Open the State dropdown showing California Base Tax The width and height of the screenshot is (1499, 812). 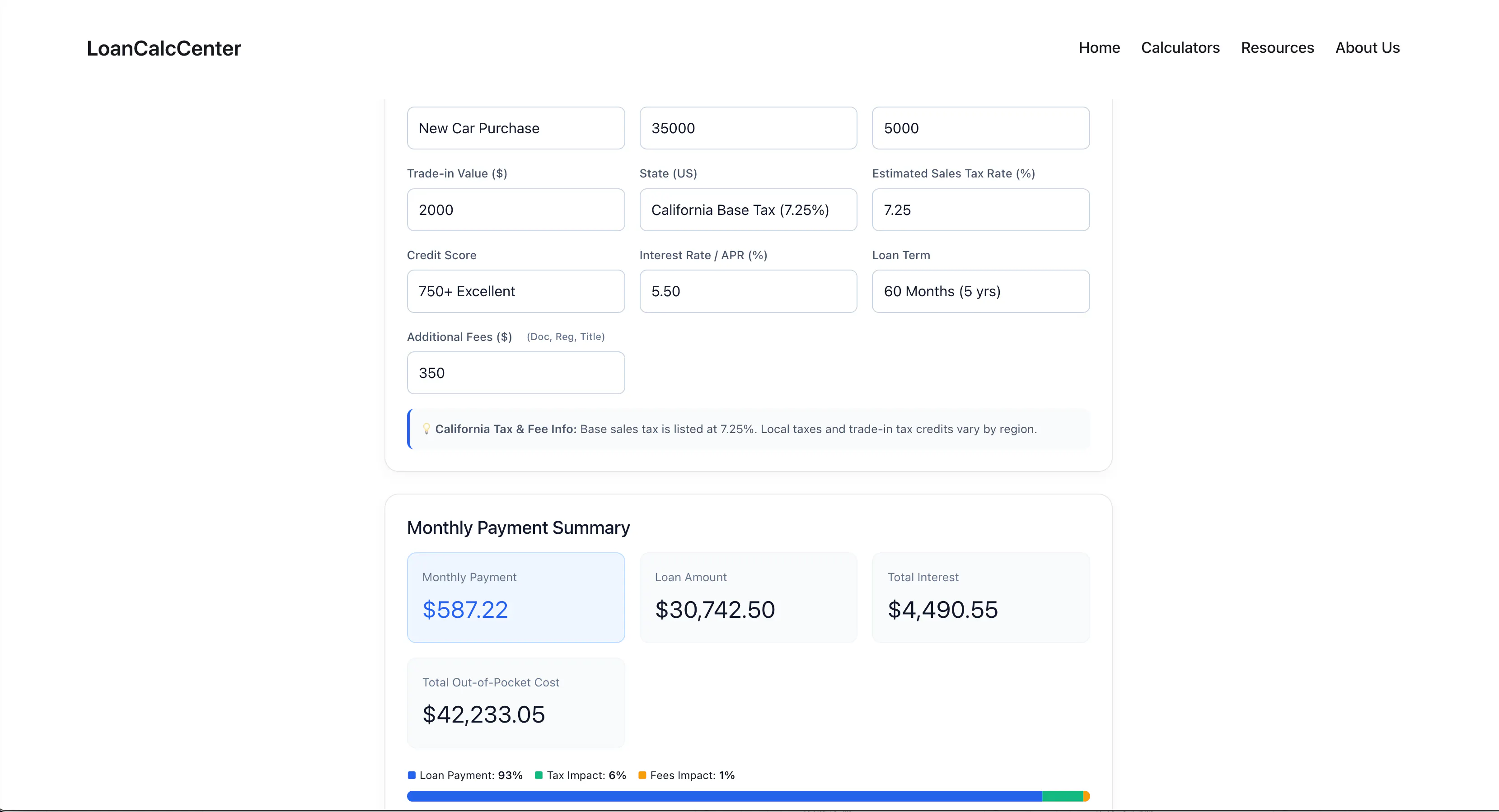[748, 210]
